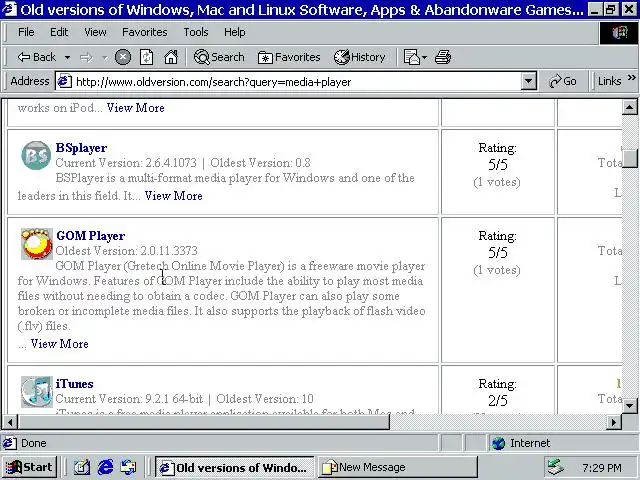Open the History pane from the toolbar
Image resolution: width=640 pixels, height=480 pixels.
tap(360, 57)
